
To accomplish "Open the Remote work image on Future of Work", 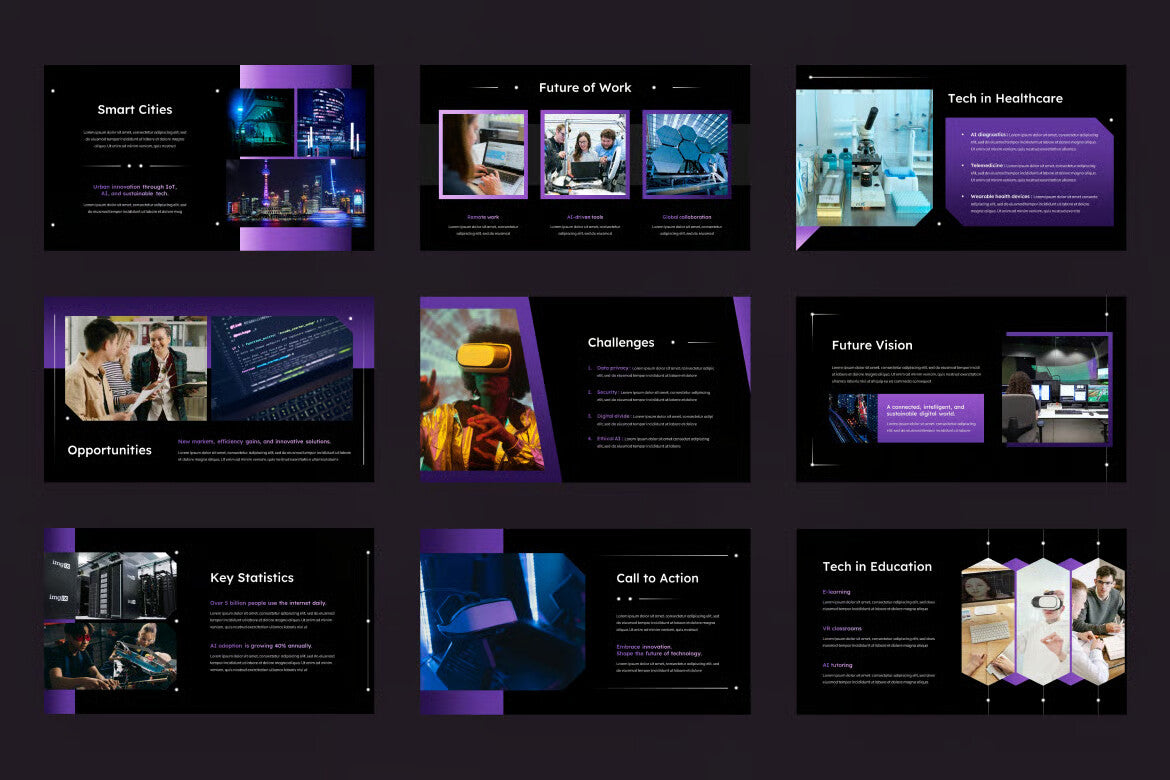I will 484,155.
